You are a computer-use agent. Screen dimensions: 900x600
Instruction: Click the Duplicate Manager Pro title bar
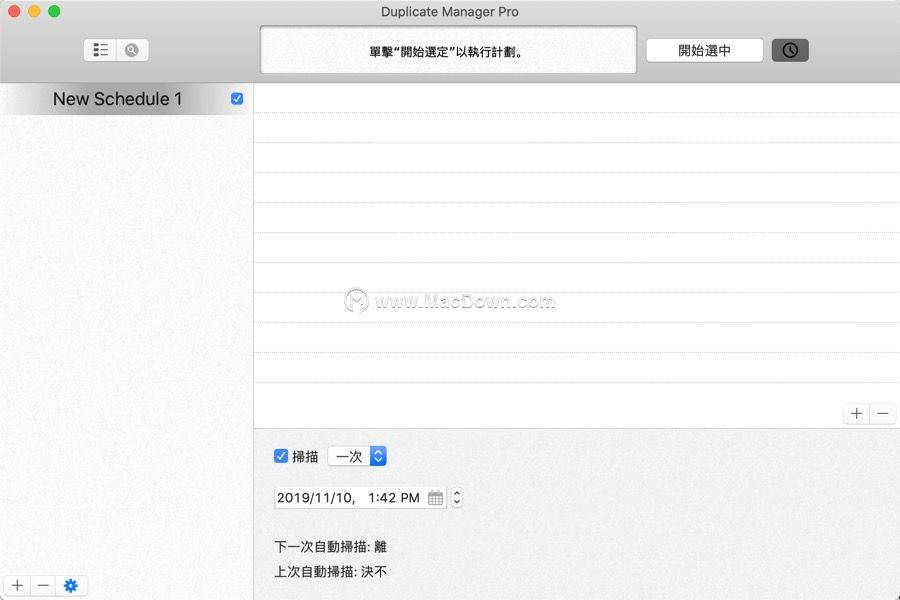(449, 11)
